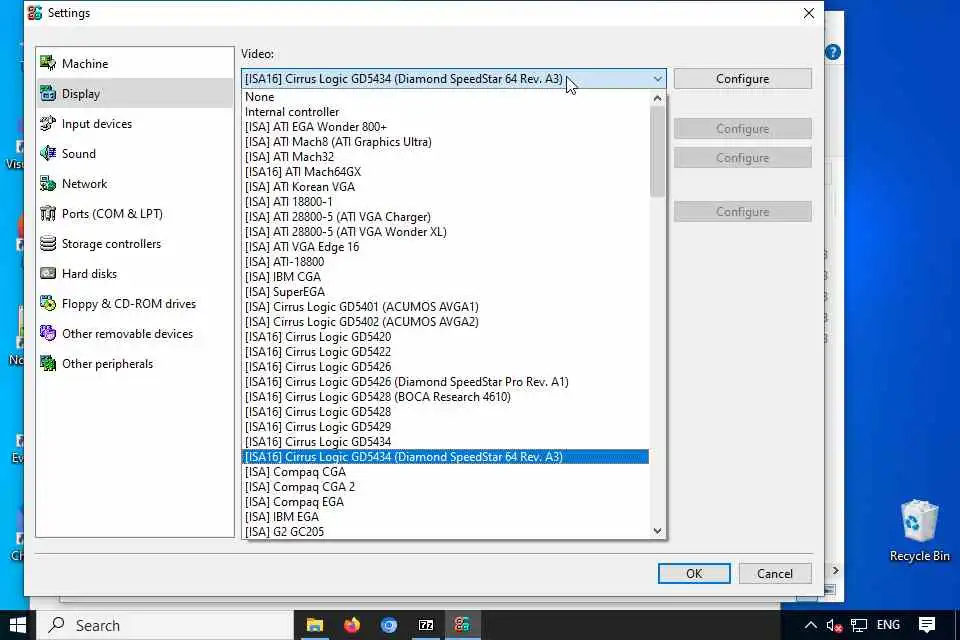Select Internal controller video option
The height and width of the screenshot is (640, 960).
tap(445, 111)
